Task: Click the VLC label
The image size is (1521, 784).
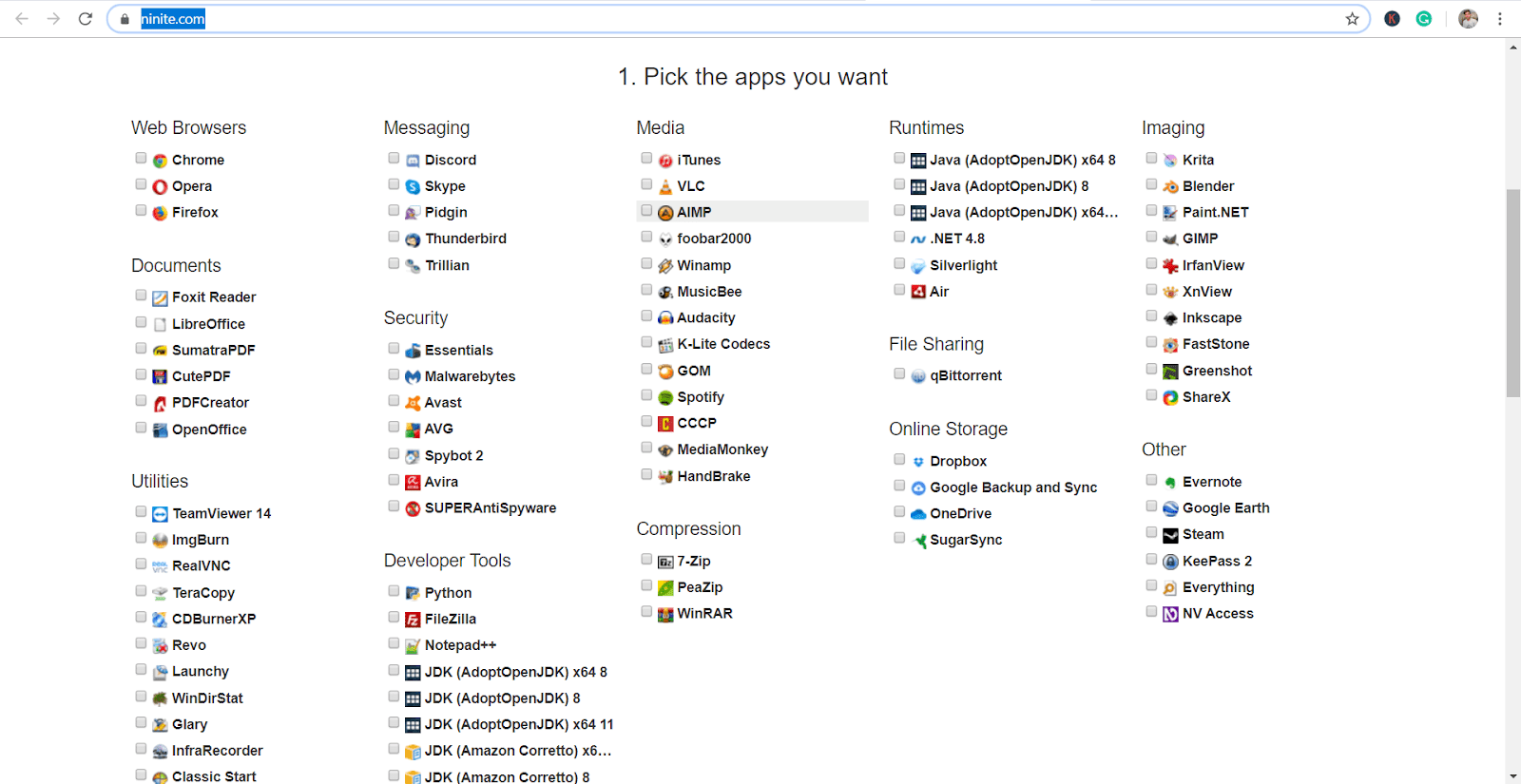Action: 691,186
